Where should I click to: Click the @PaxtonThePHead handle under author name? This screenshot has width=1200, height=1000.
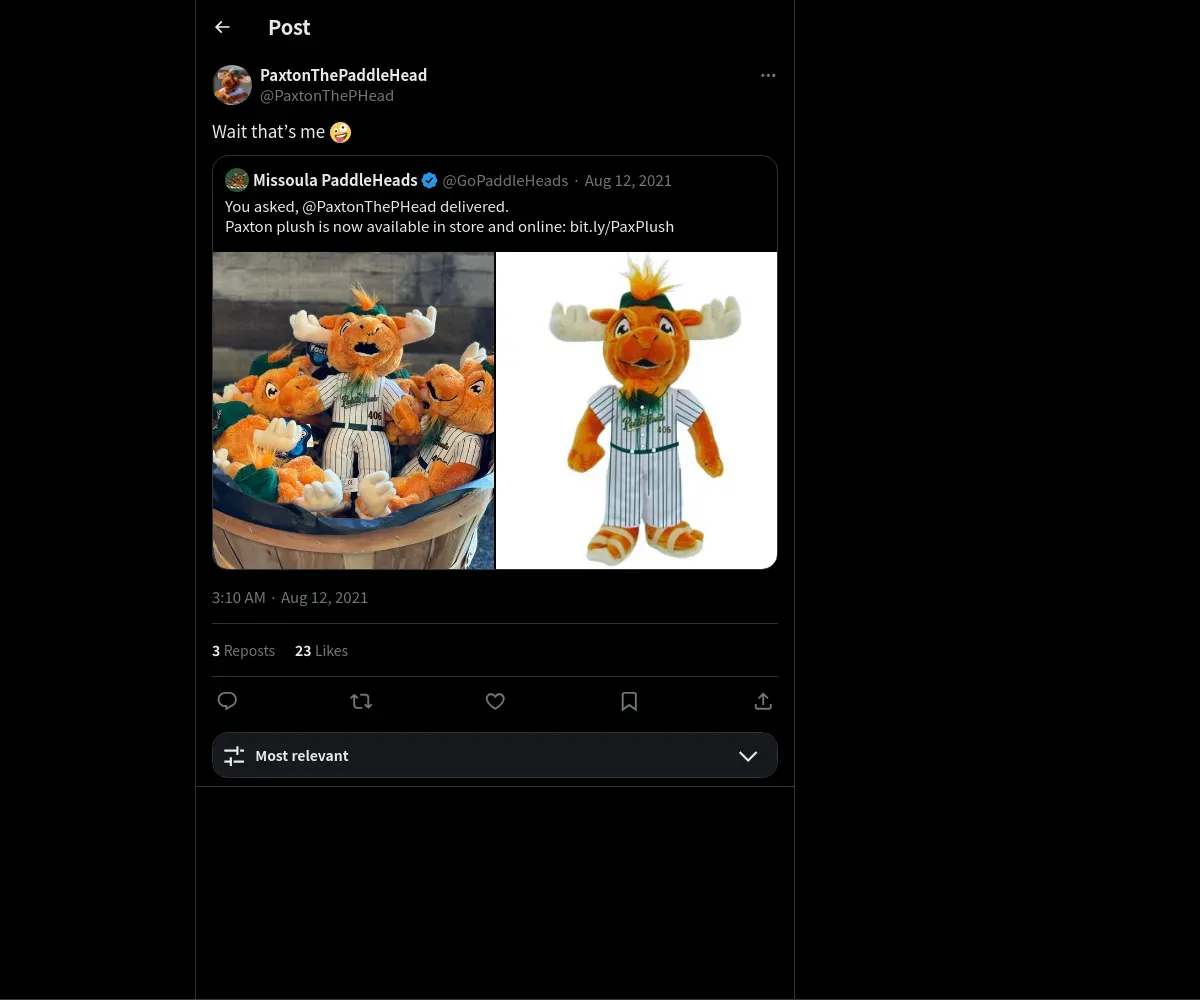point(327,96)
